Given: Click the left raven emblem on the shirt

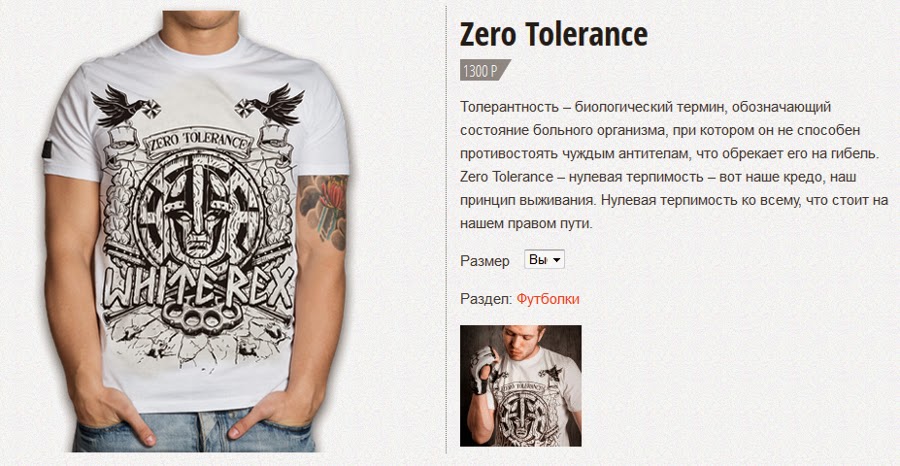Looking at the screenshot, I should [x=125, y=106].
